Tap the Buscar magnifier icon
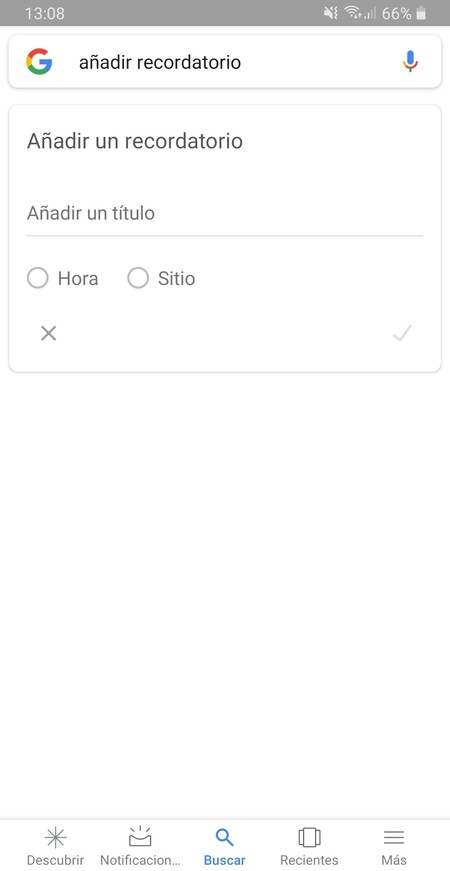Image resolution: width=450 pixels, height=871 pixels. coord(224,837)
